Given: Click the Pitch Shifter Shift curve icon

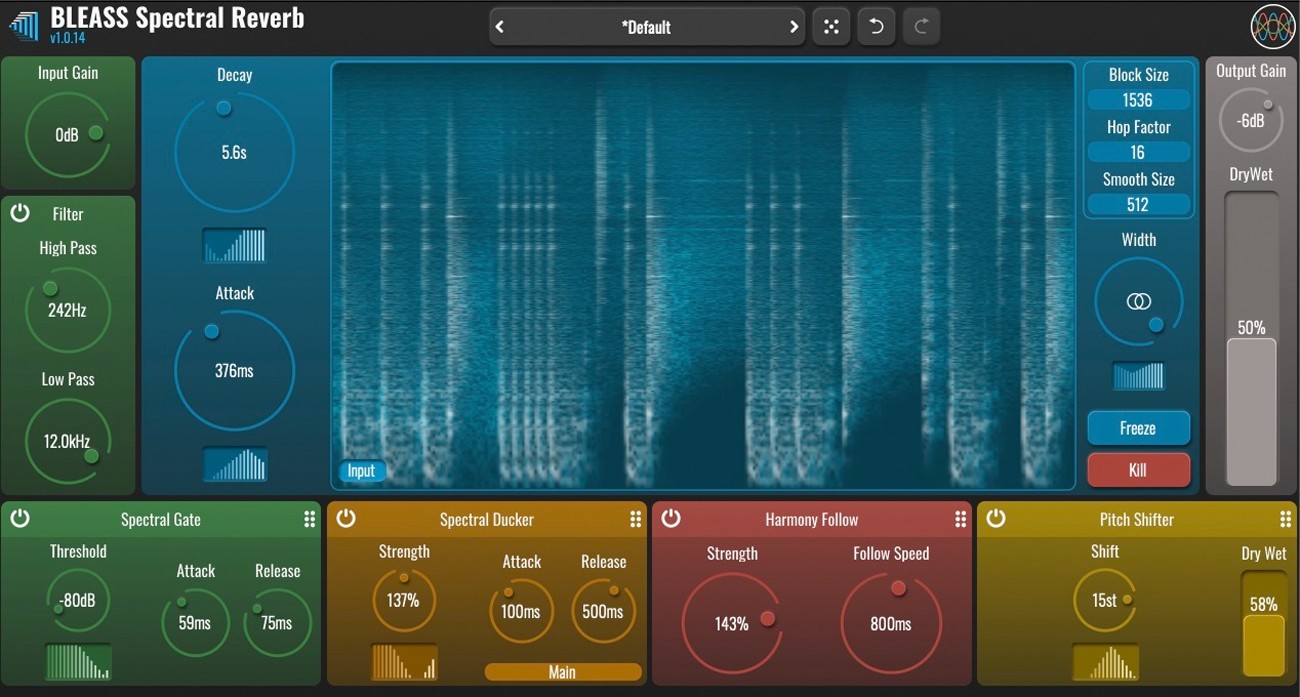Looking at the screenshot, I should 1105,662.
